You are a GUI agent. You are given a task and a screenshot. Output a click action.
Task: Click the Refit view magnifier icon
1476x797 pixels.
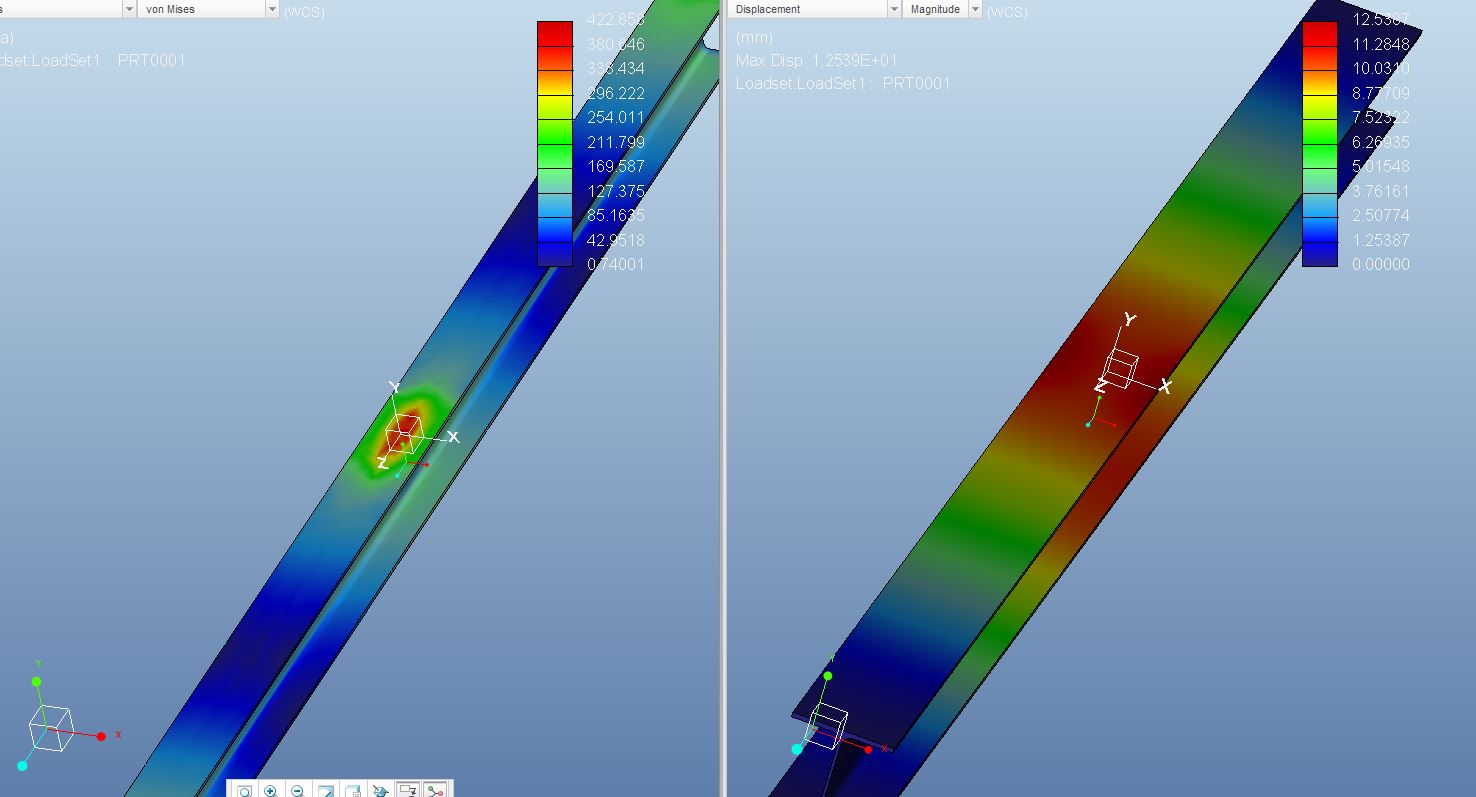[244, 790]
